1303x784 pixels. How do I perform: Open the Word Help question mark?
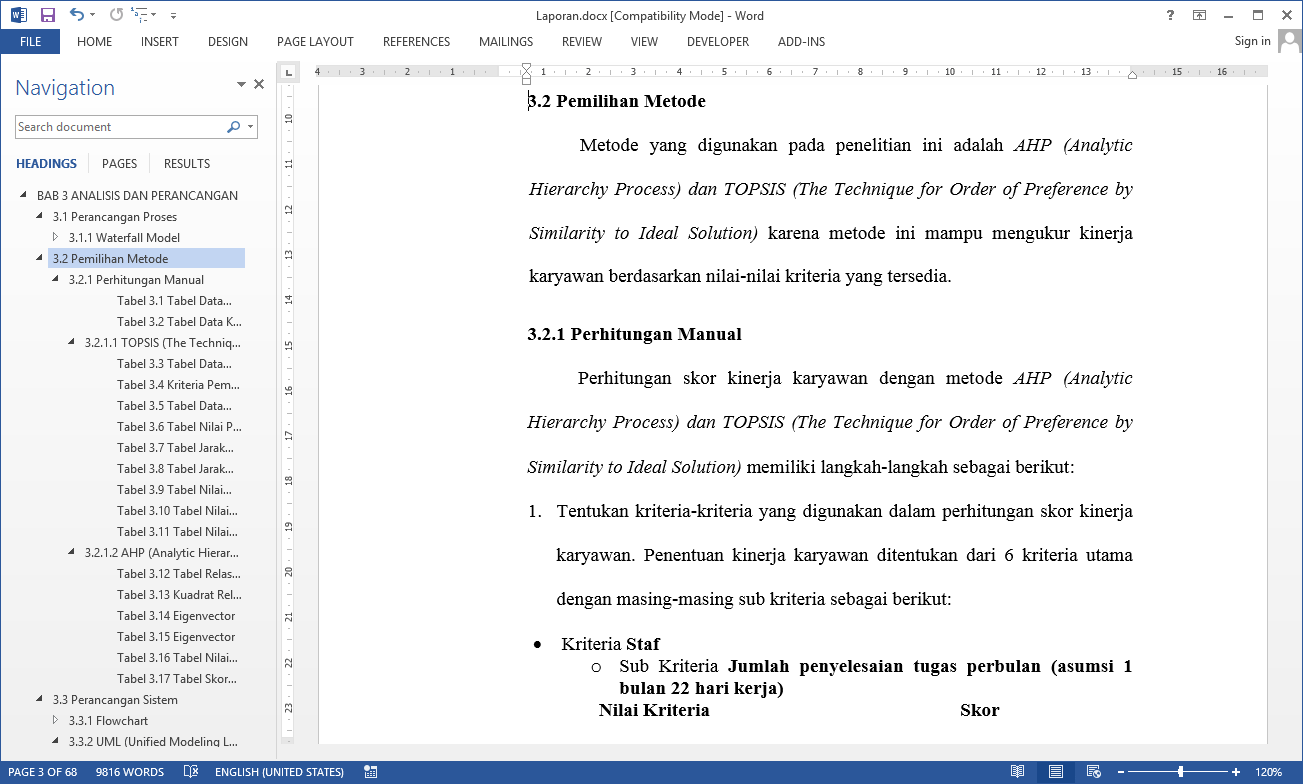pos(1170,14)
